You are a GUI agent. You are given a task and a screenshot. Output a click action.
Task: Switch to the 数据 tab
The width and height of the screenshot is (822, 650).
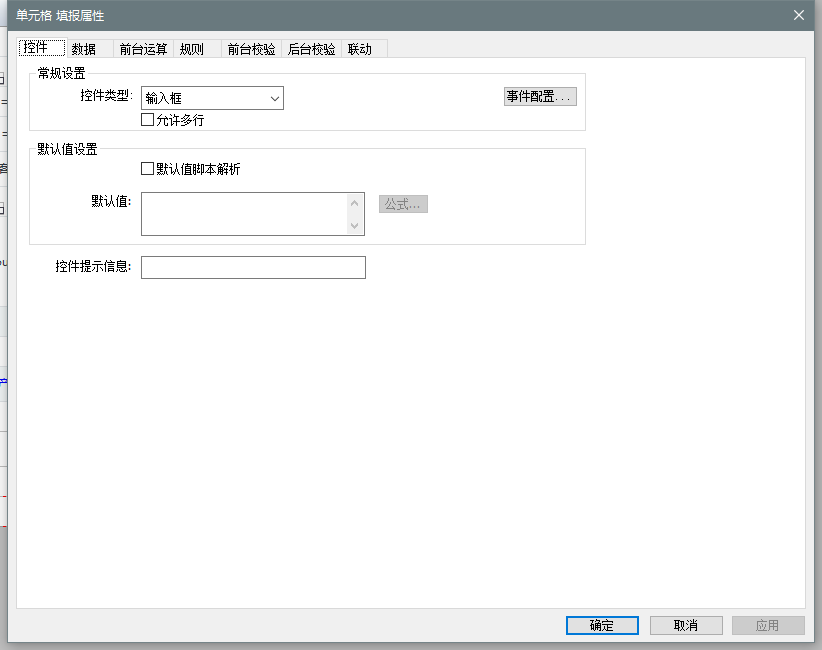click(84, 49)
